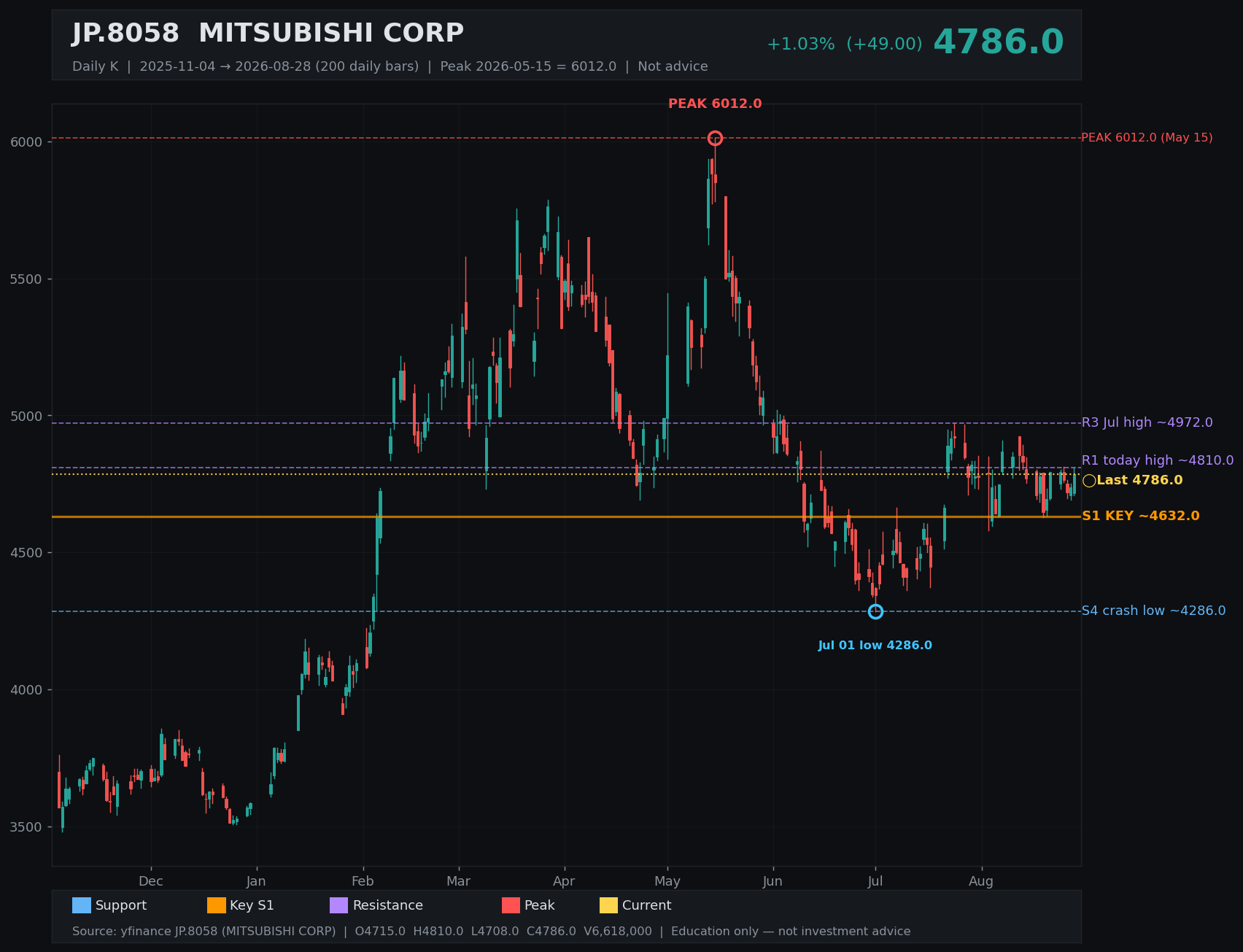Viewport: 1243px width, 952px height.
Task: Click the 'Jan' x-axis label
Action: click(256, 881)
